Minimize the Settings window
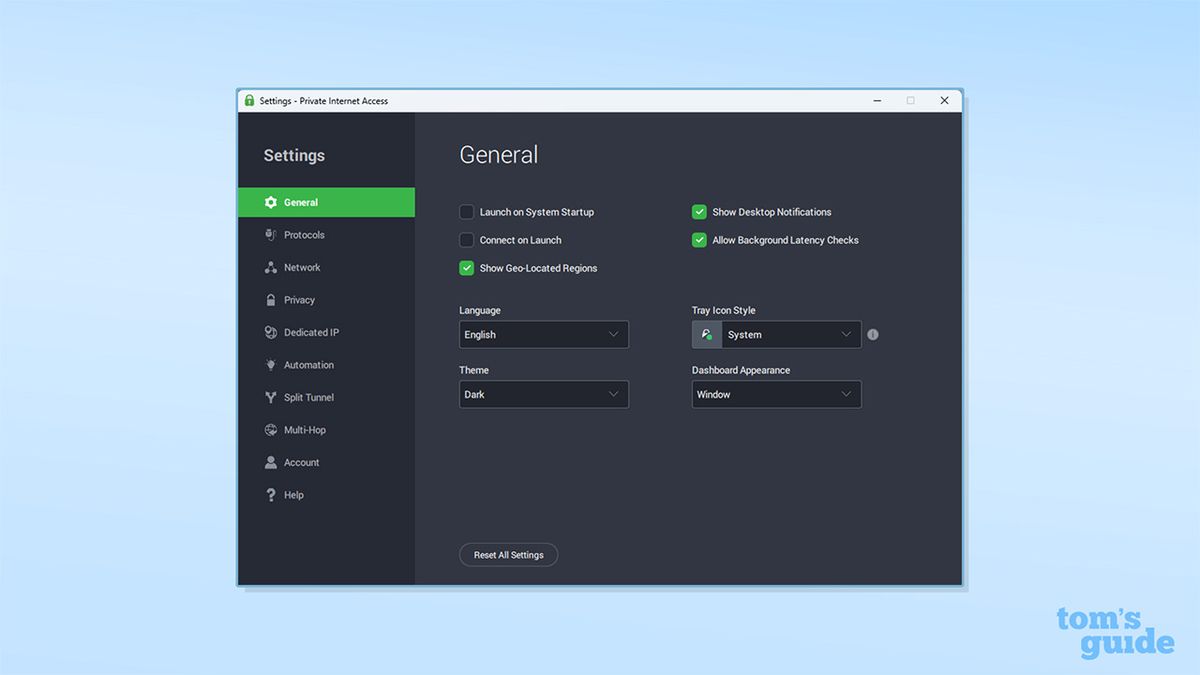The image size is (1200, 675). point(877,100)
